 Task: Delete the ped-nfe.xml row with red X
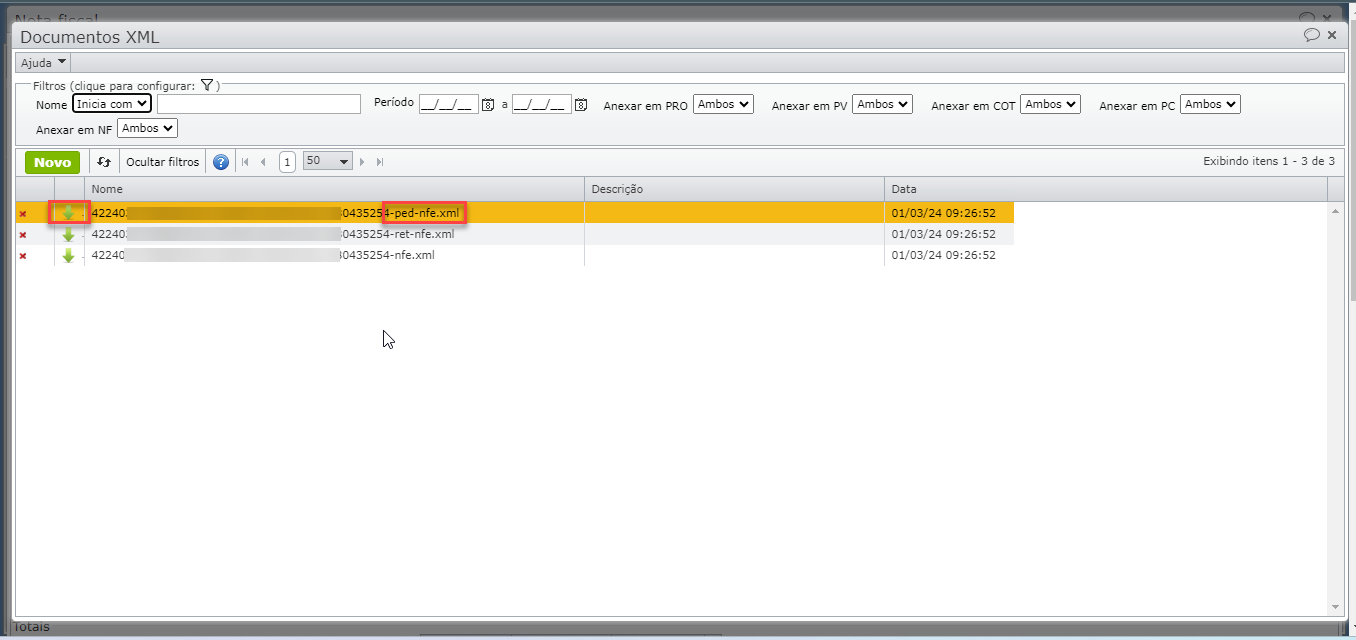point(23,213)
